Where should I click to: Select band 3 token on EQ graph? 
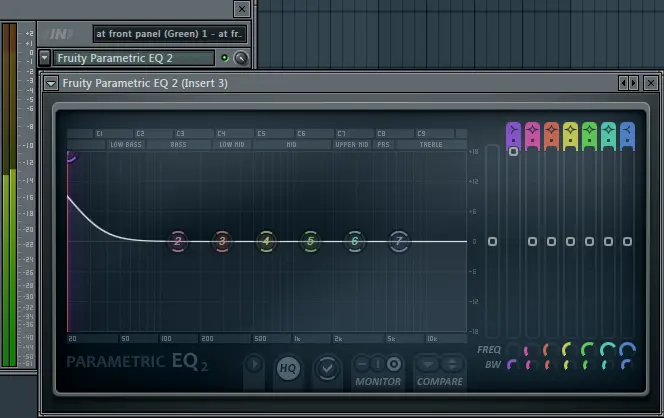pos(222,241)
